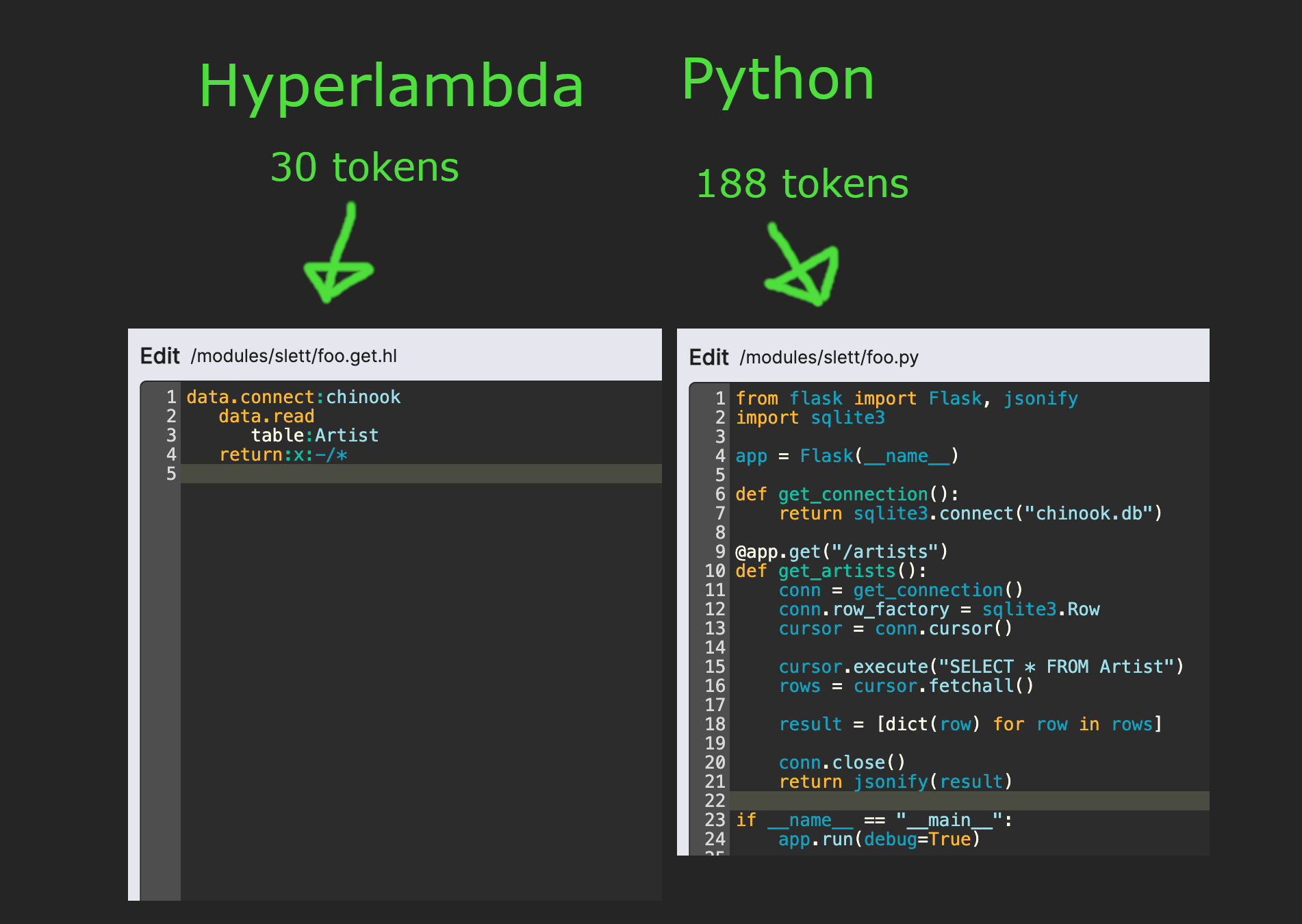Screen dimensions: 1302x924
Task: Click the return jsonify(result) statement
Action: pyautogui.click(x=895, y=781)
